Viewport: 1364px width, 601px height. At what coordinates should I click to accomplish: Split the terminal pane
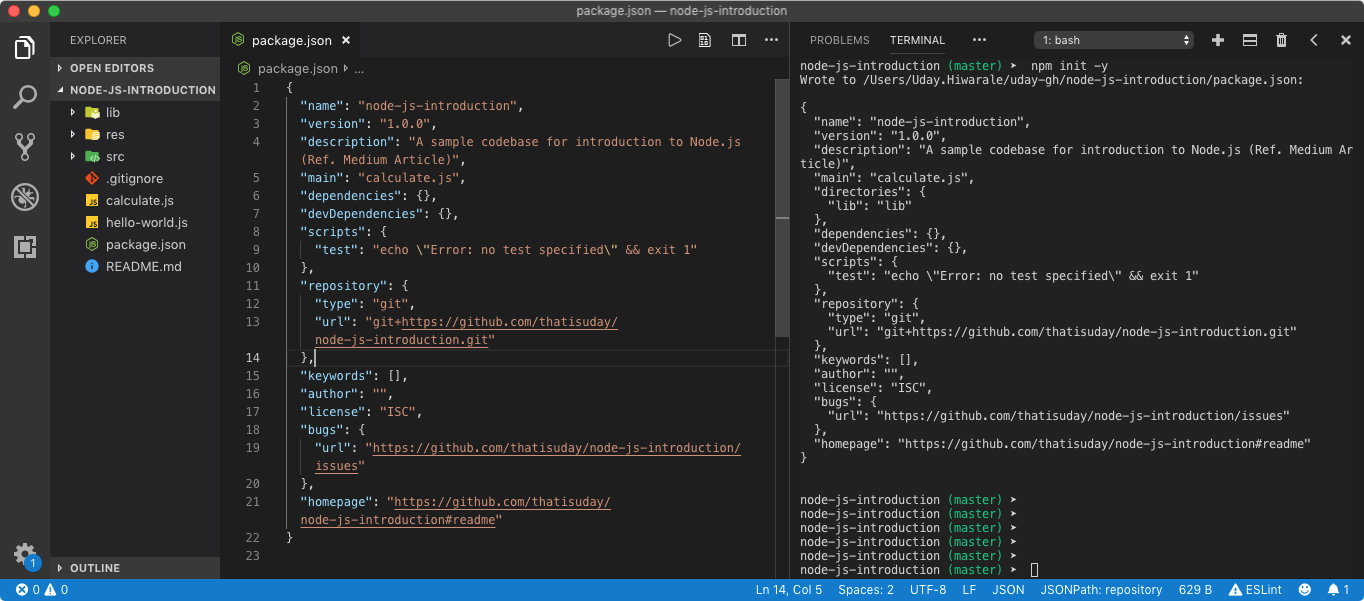1249,40
